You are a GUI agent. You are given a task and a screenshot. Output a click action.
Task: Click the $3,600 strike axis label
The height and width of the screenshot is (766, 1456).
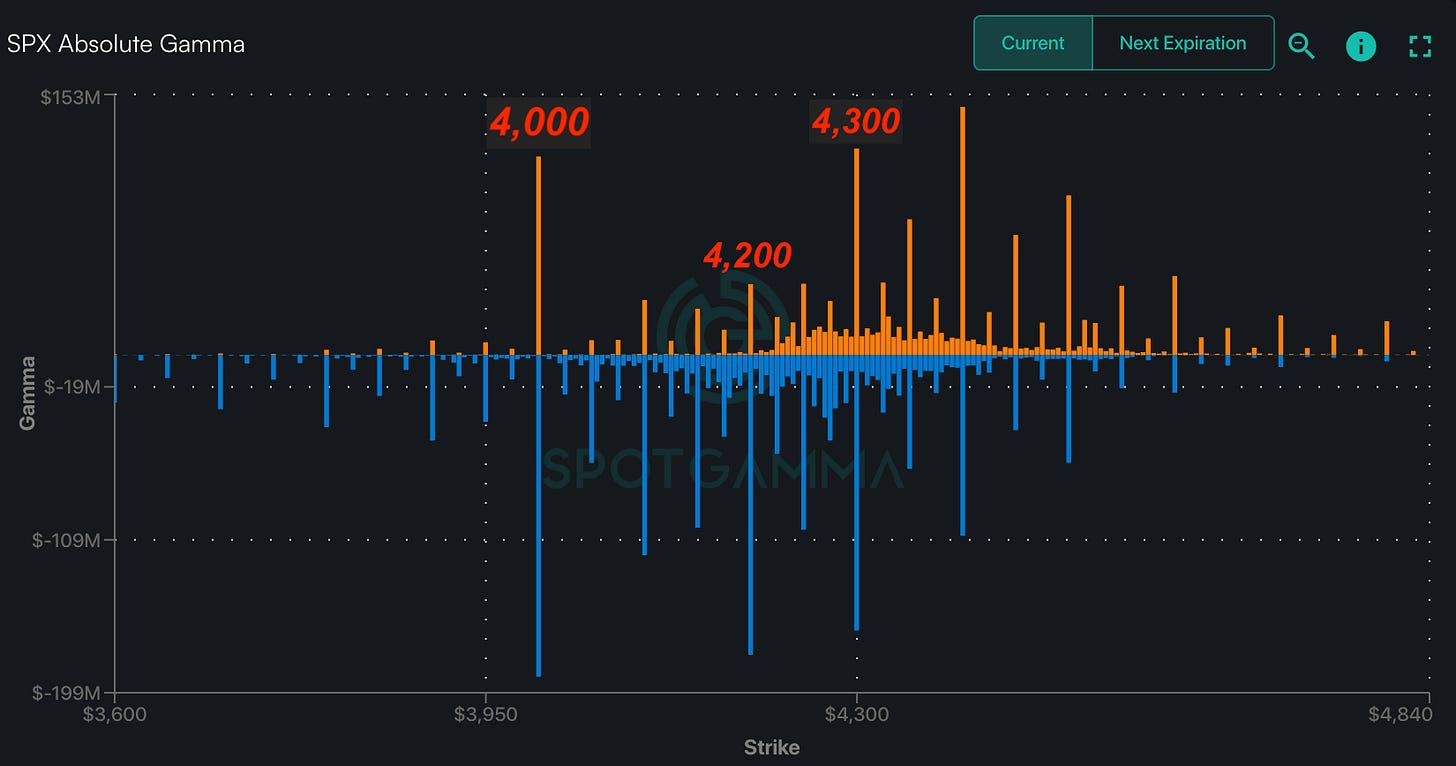coord(116,715)
